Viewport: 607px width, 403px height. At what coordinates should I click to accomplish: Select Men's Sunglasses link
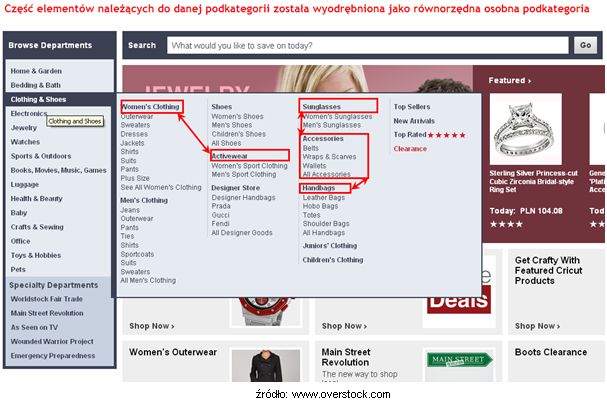point(331,125)
